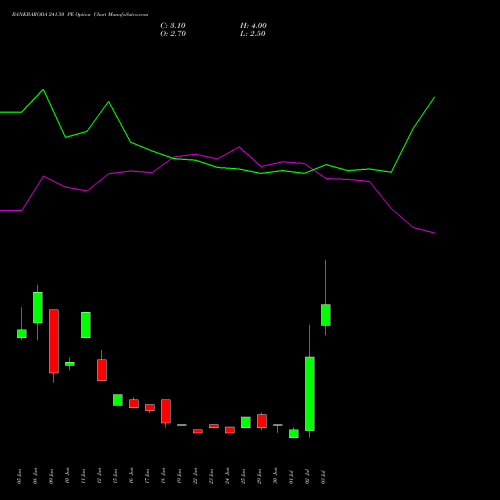Select the red candle above 18 Jun
Viewport: 500px width, 500px height.
pyautogui.click(x=166, y=411)
